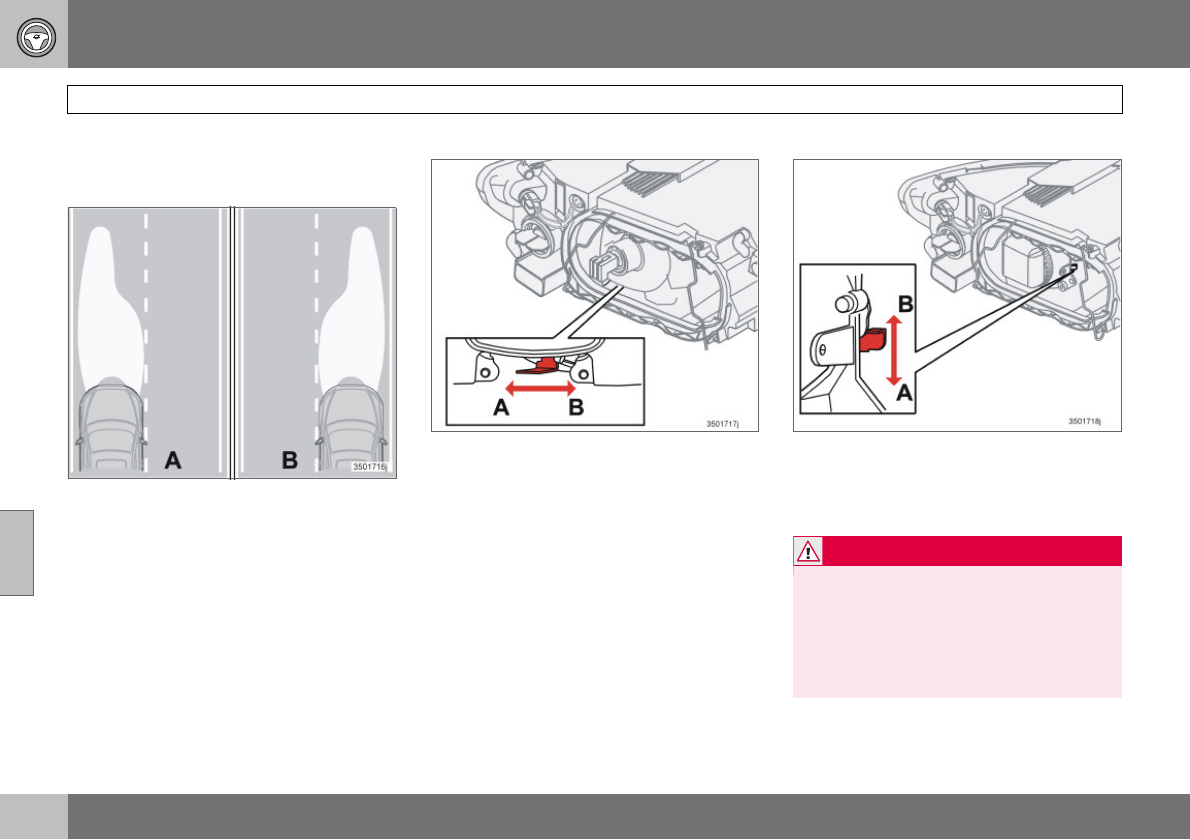Click the page number box in footer
The image size is (1190, 840).
point(33,816)
